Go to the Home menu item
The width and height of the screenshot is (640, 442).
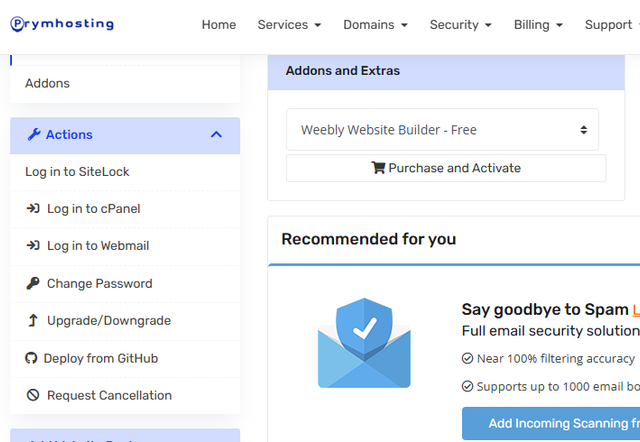tap(219, 25)
